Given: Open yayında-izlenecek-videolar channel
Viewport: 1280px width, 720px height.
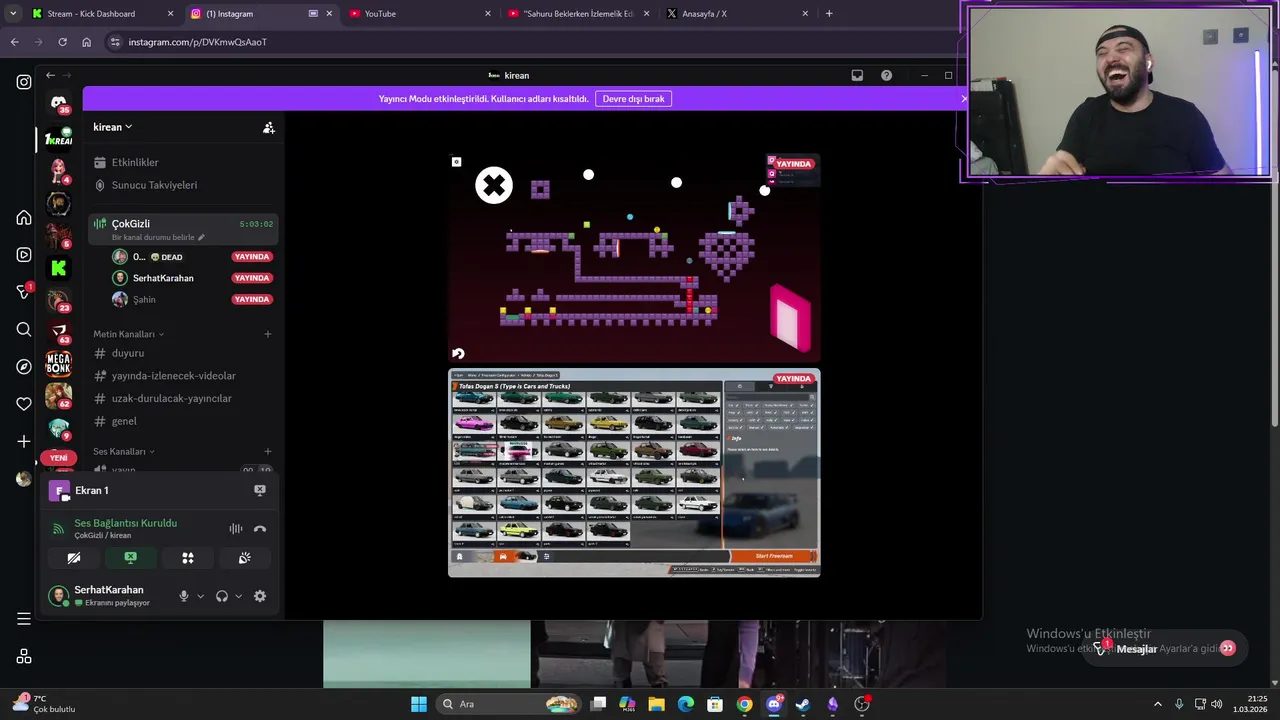Looking at the screenshot, I should (x=182, y=376).
